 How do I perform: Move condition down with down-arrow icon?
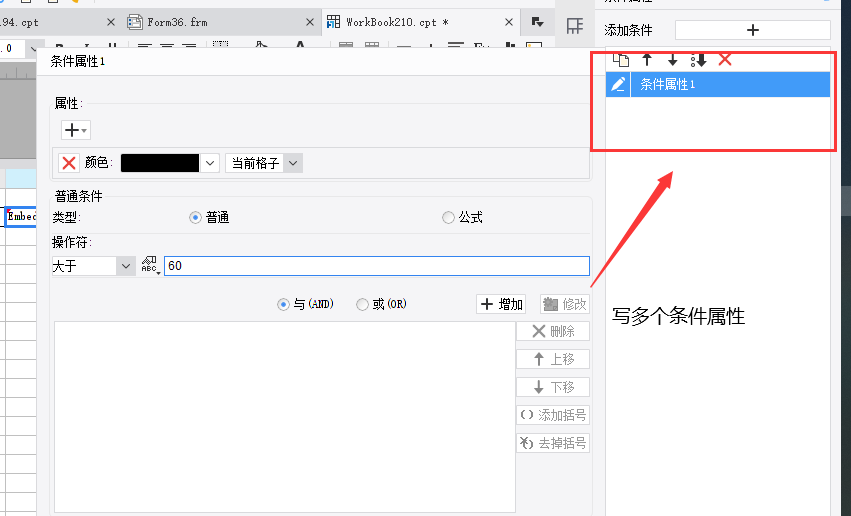tap(672, 60)
